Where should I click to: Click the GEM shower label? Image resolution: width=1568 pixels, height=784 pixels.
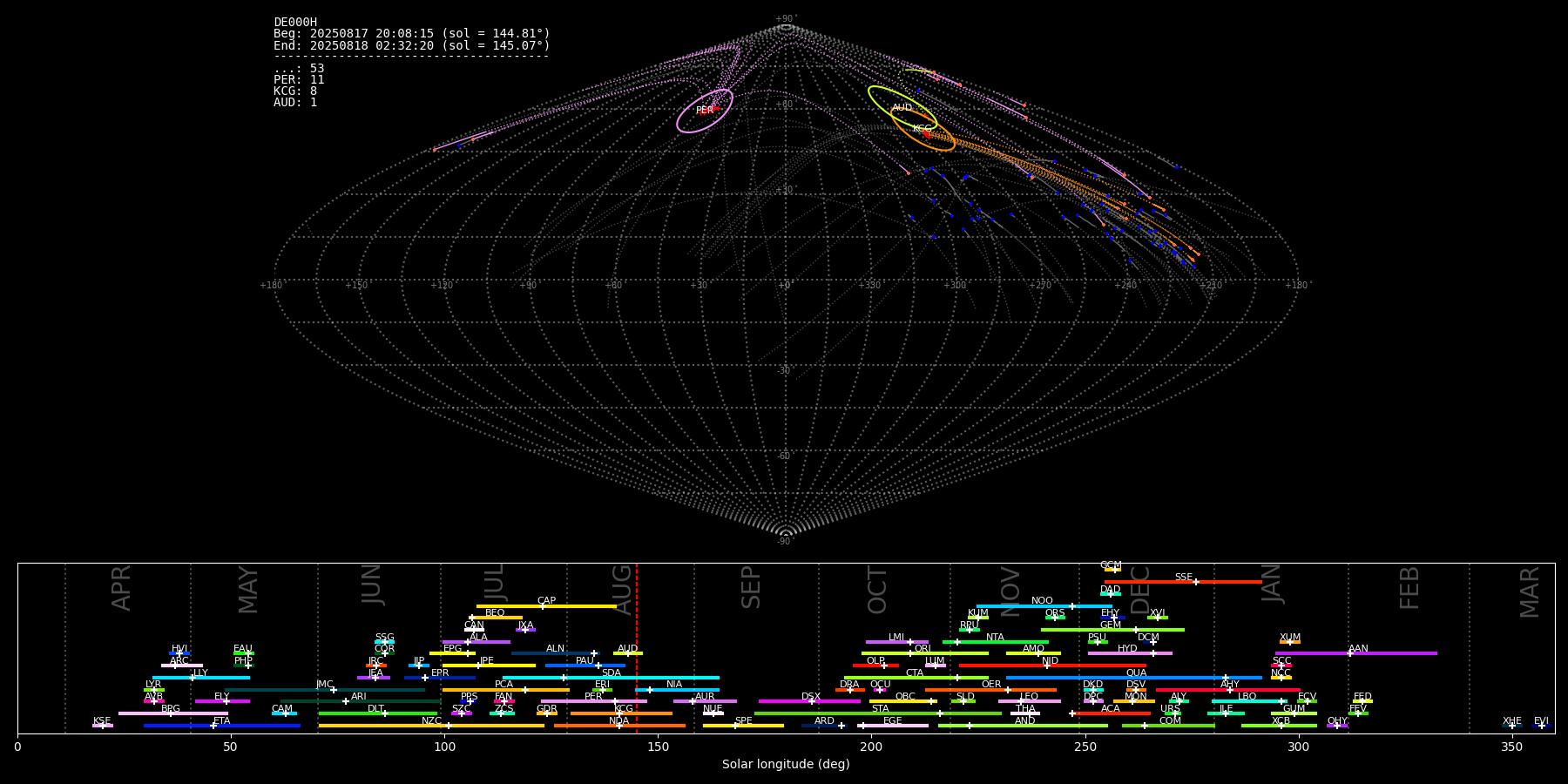(1111, 625)
